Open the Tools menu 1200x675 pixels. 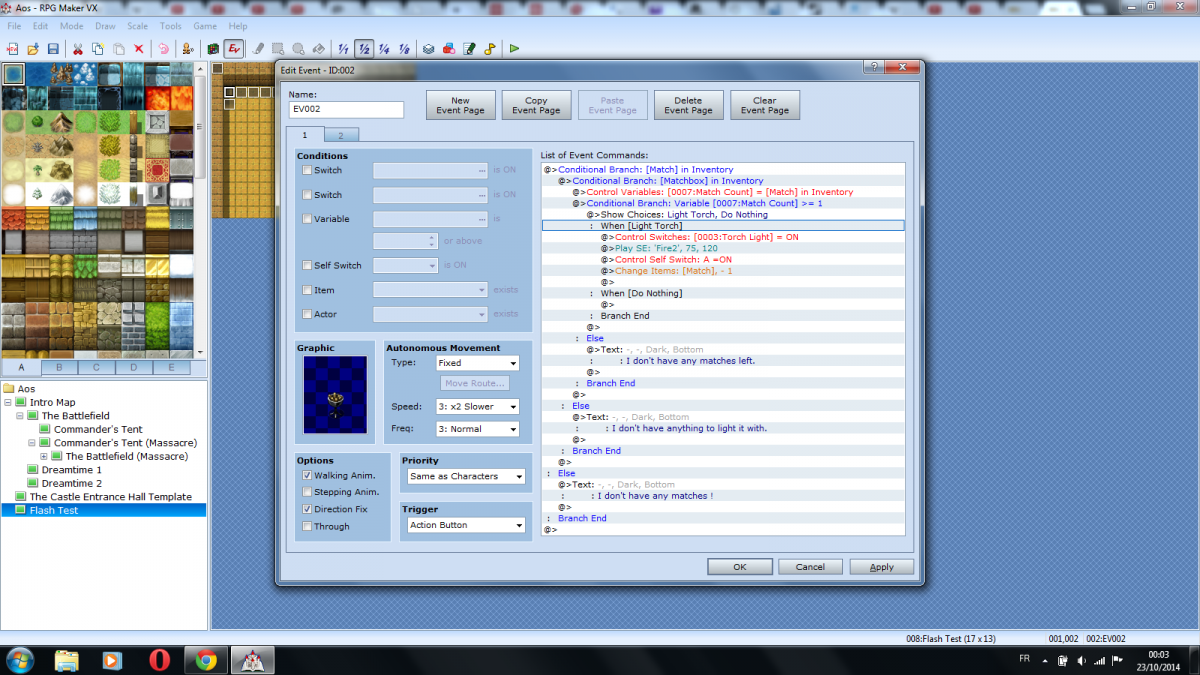[171, 26]
